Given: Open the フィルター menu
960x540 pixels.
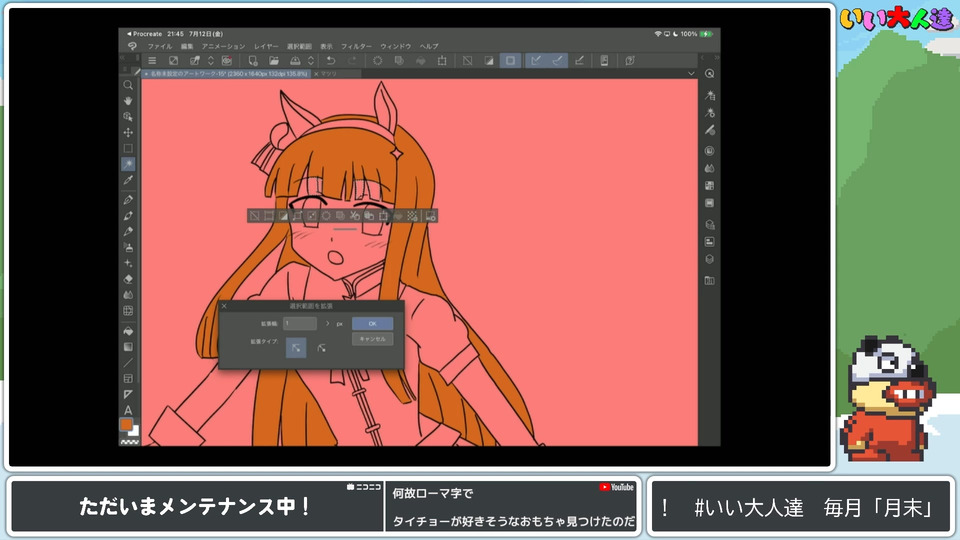Looking at the screenshot, I should 356,46.
